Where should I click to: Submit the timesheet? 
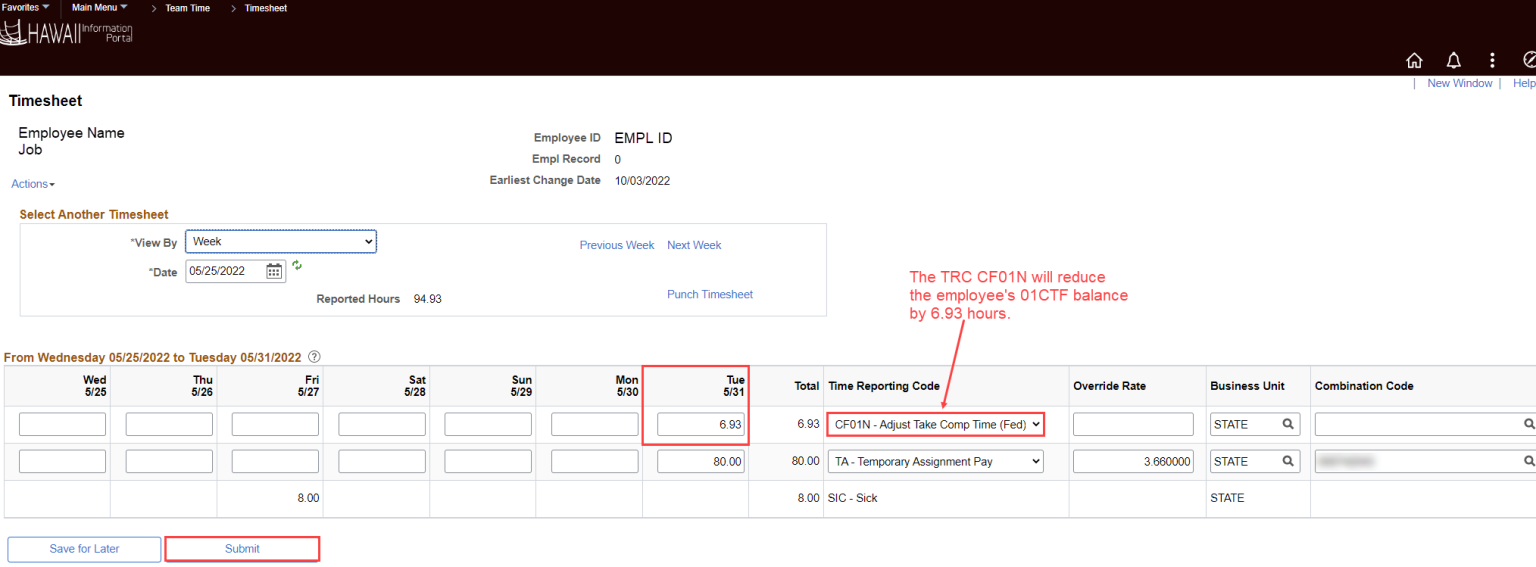click(x=242, y=549)
